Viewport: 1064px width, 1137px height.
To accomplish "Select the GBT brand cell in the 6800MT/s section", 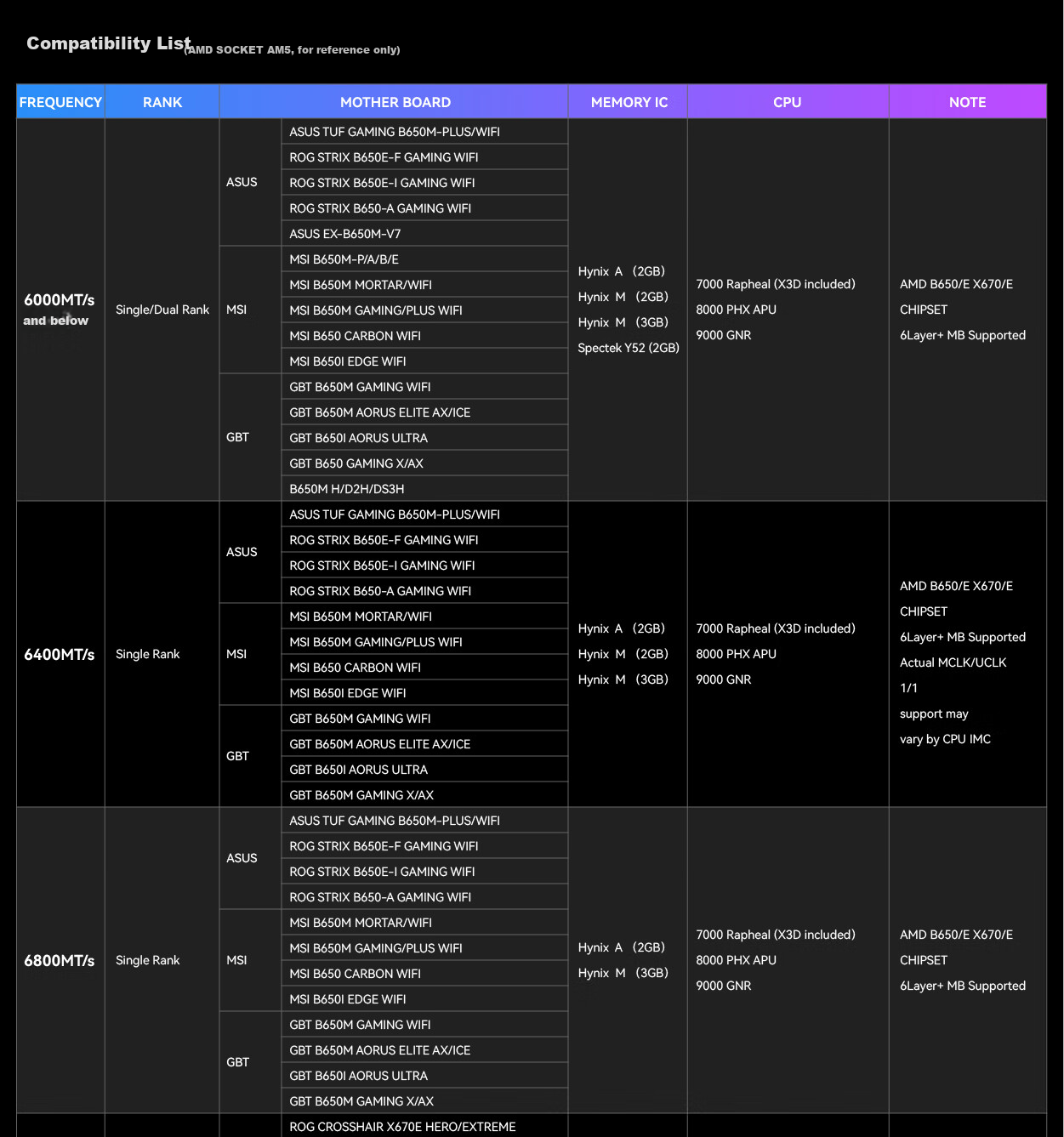I will coord(250,1062).
